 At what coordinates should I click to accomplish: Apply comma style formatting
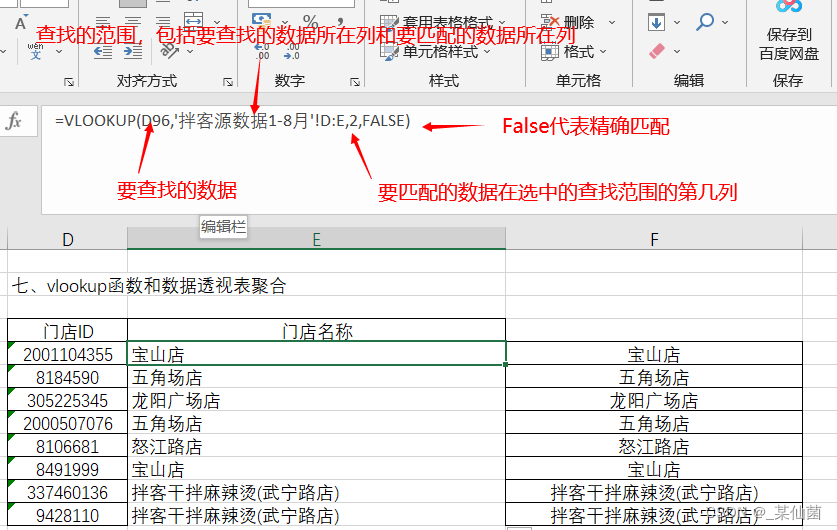click(341, 22)
